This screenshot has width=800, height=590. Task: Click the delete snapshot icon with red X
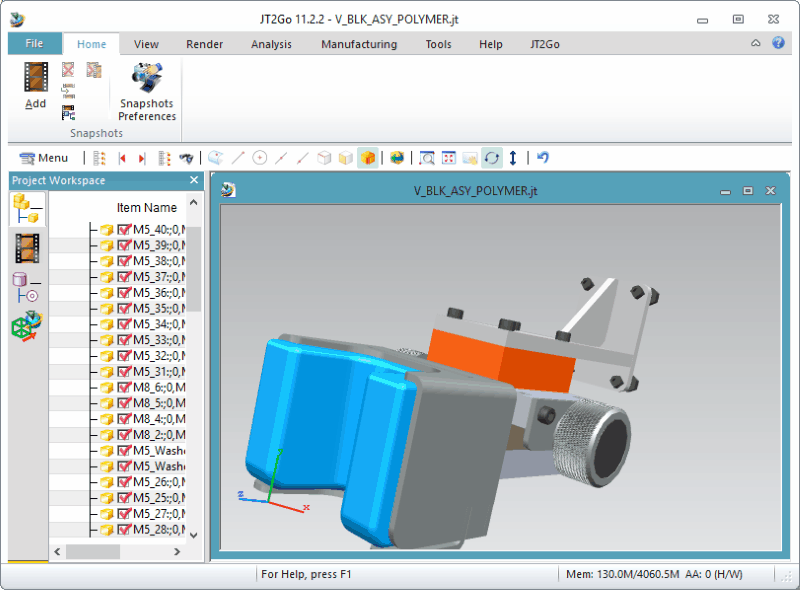[68, 69]
